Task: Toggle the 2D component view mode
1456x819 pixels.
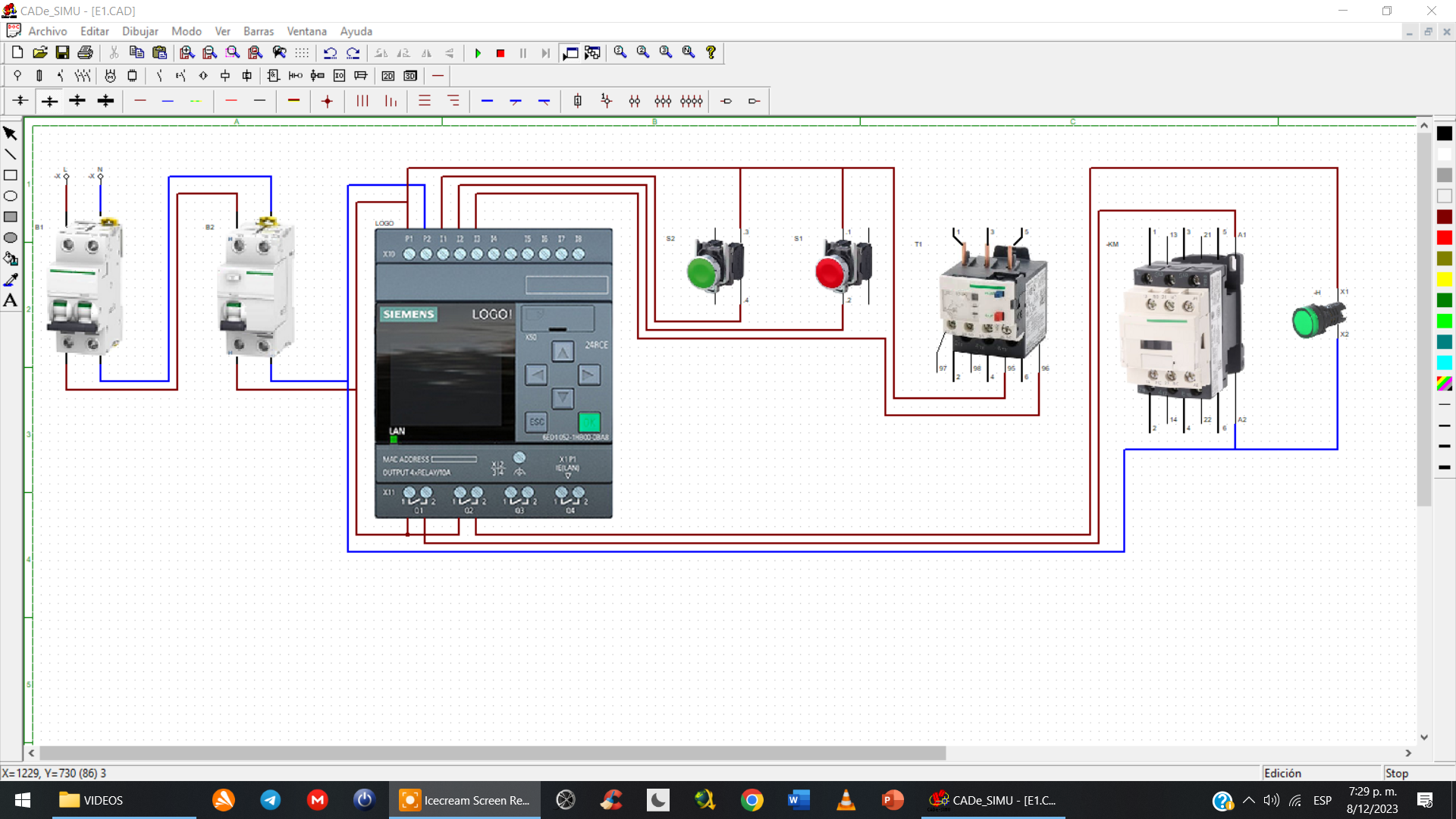Action: pos(388,76)
